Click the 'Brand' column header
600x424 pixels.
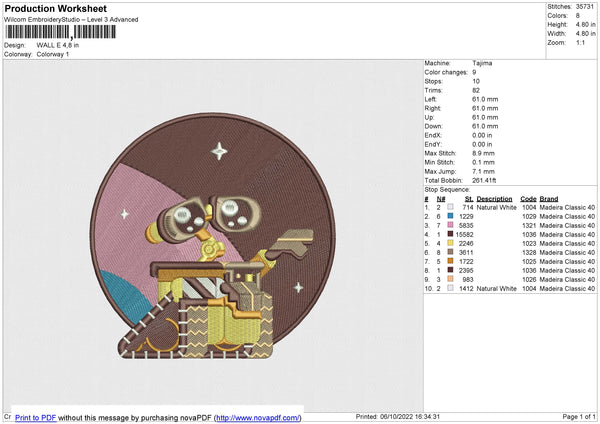549,199
